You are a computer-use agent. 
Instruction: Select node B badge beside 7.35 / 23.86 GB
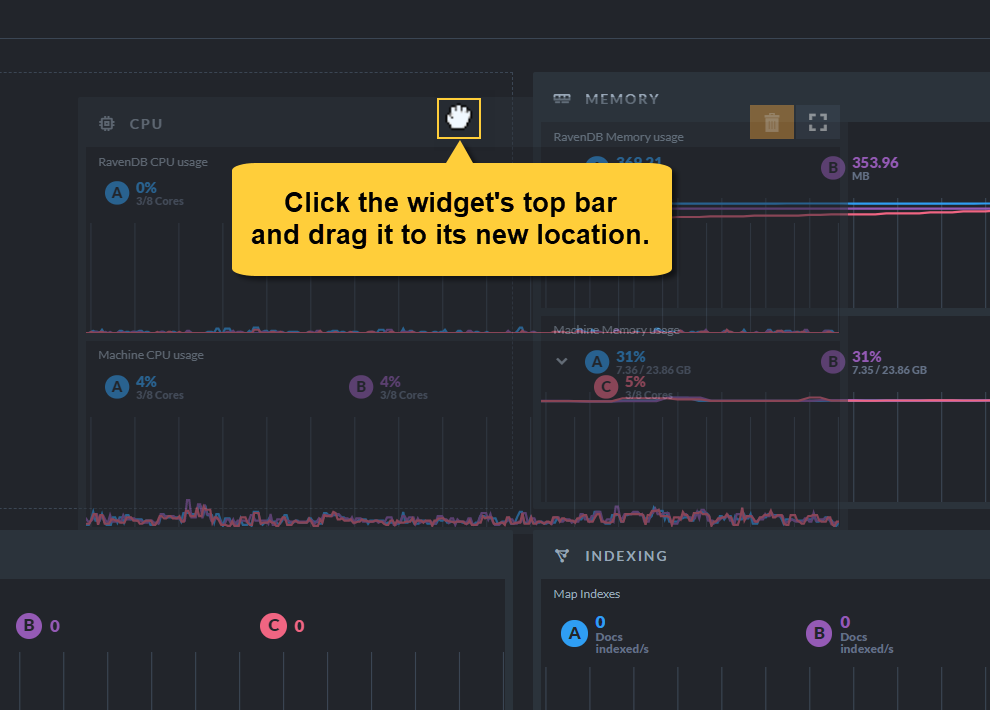[x=833, y=362]
